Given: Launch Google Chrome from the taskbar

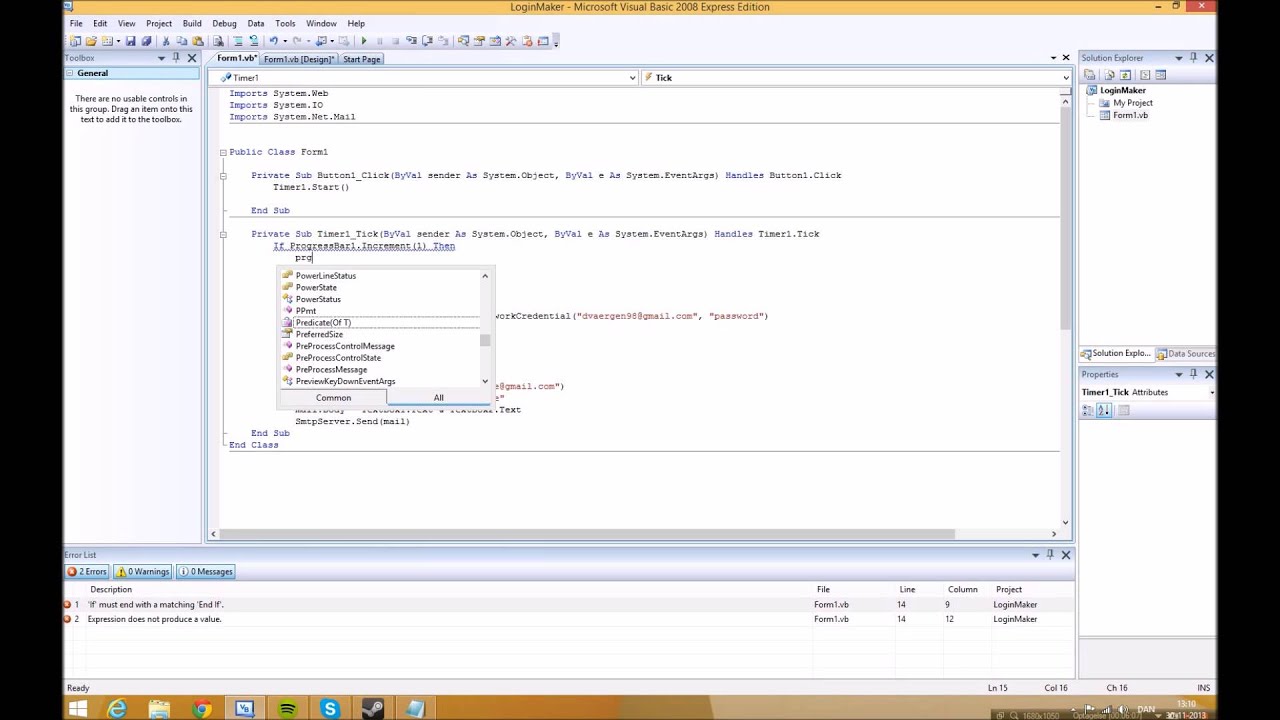Looking at the screenshot, I should [x=203, y=709].
